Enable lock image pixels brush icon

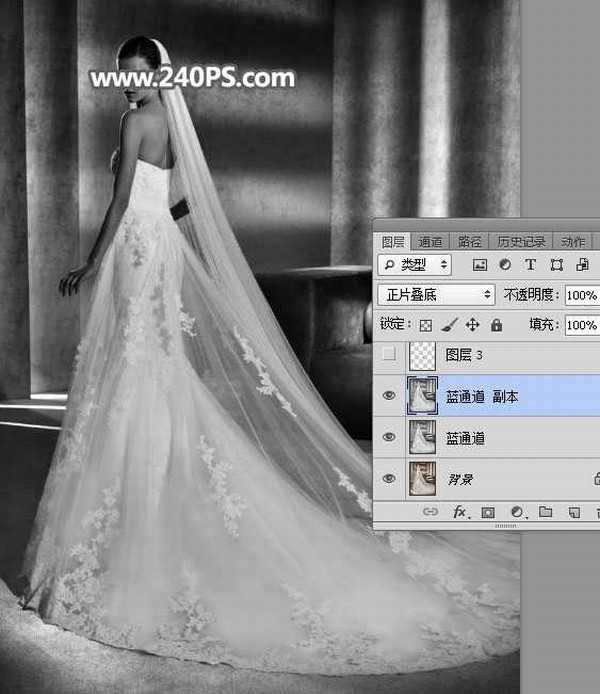pyautogui.click(x=449, y=325)
